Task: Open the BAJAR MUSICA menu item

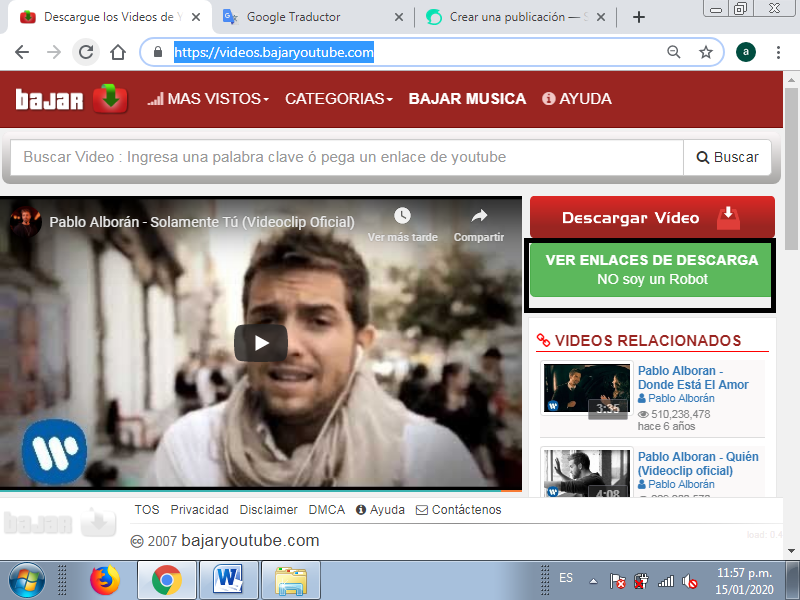Action: [467, 98]
